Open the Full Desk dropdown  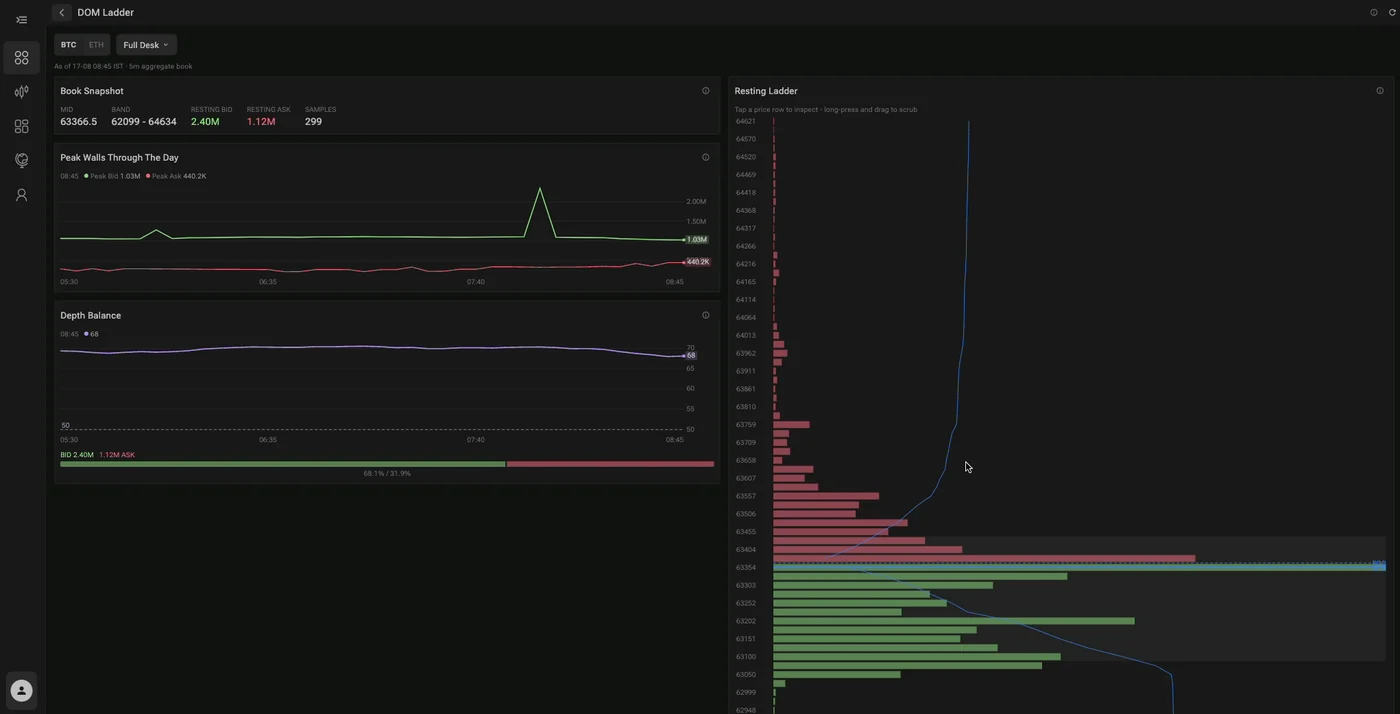(146, 45)
